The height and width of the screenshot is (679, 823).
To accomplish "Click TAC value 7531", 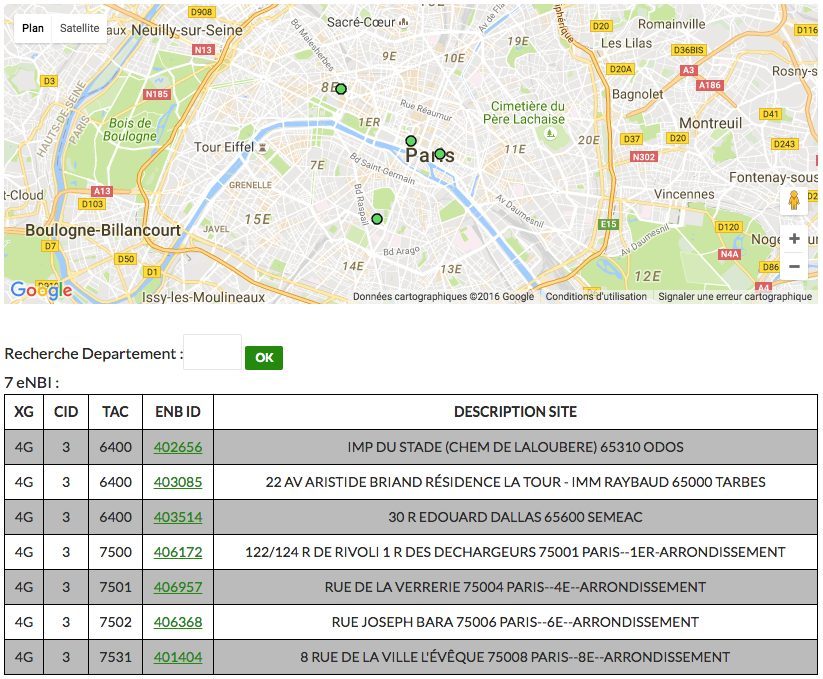I will coord(115,657).
